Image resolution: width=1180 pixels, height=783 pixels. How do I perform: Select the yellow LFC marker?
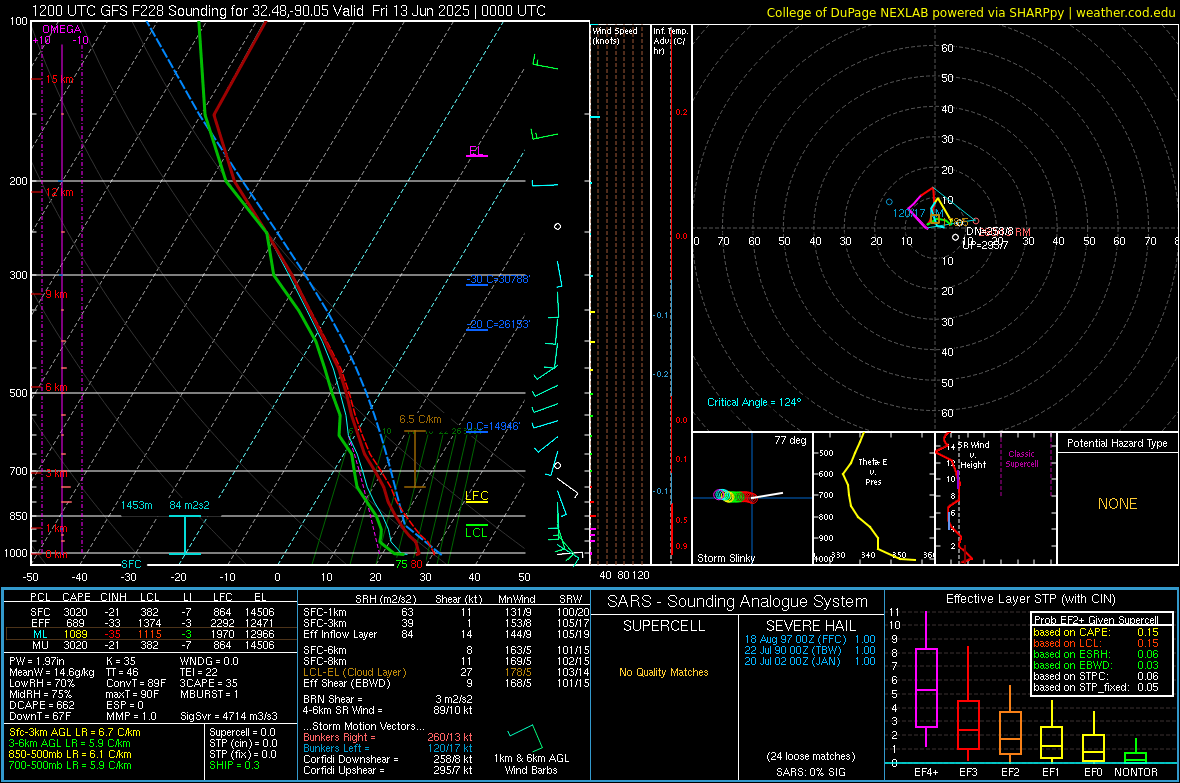(x=476, y=495)
